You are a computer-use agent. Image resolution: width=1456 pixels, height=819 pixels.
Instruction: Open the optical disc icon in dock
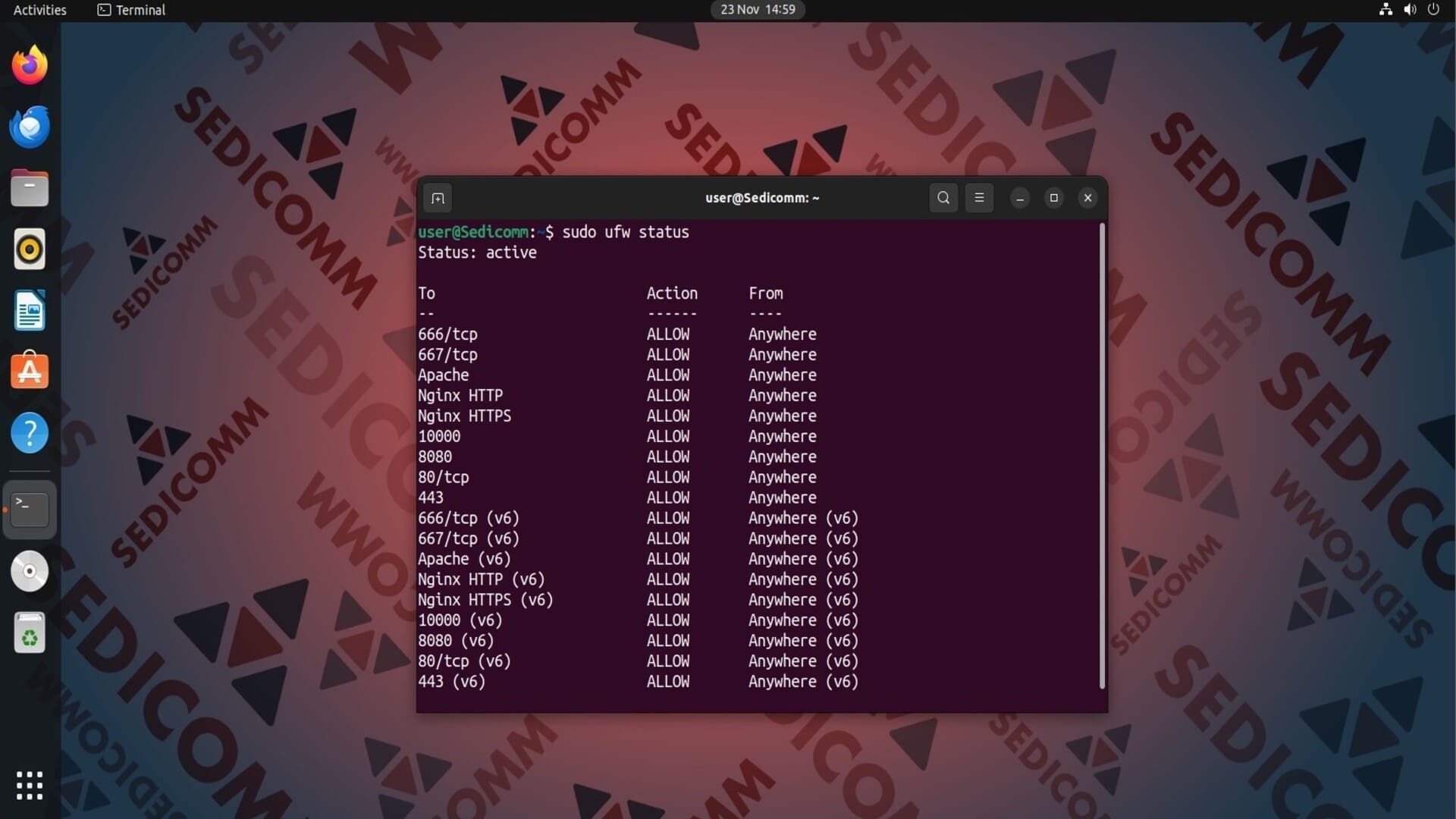[x=30, y=571]
